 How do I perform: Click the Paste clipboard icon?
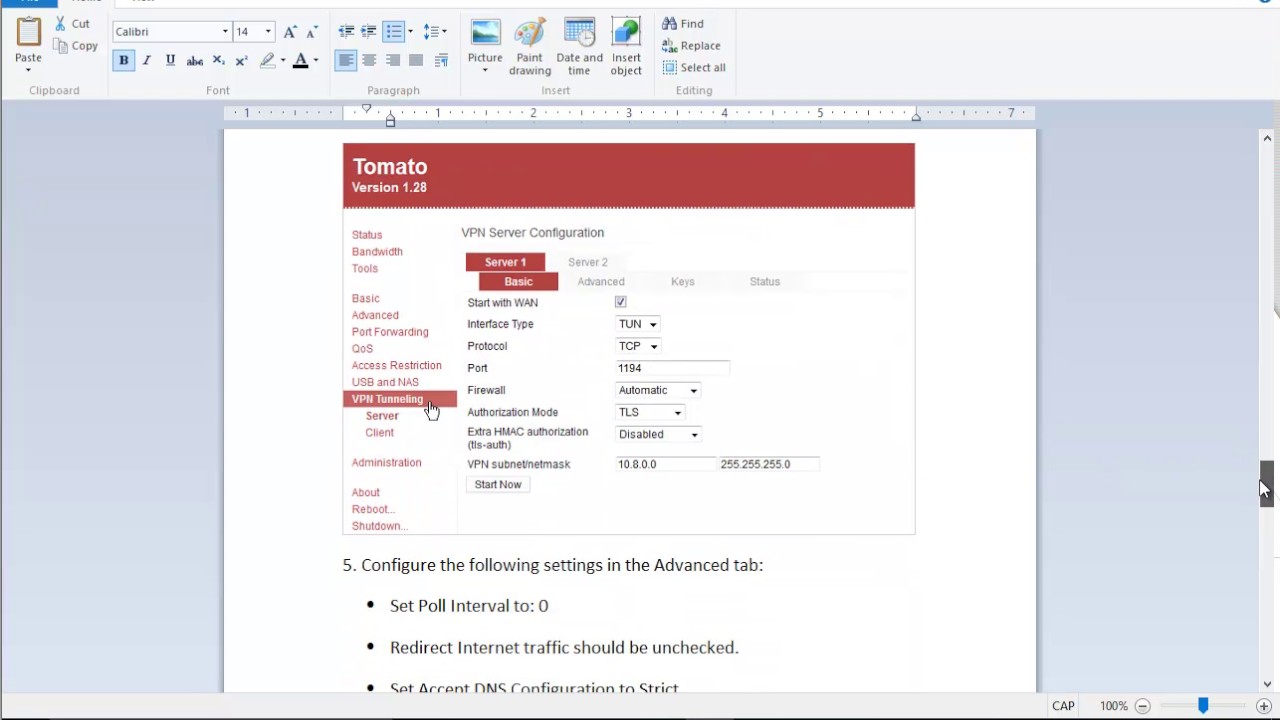[x=29, y=33]
